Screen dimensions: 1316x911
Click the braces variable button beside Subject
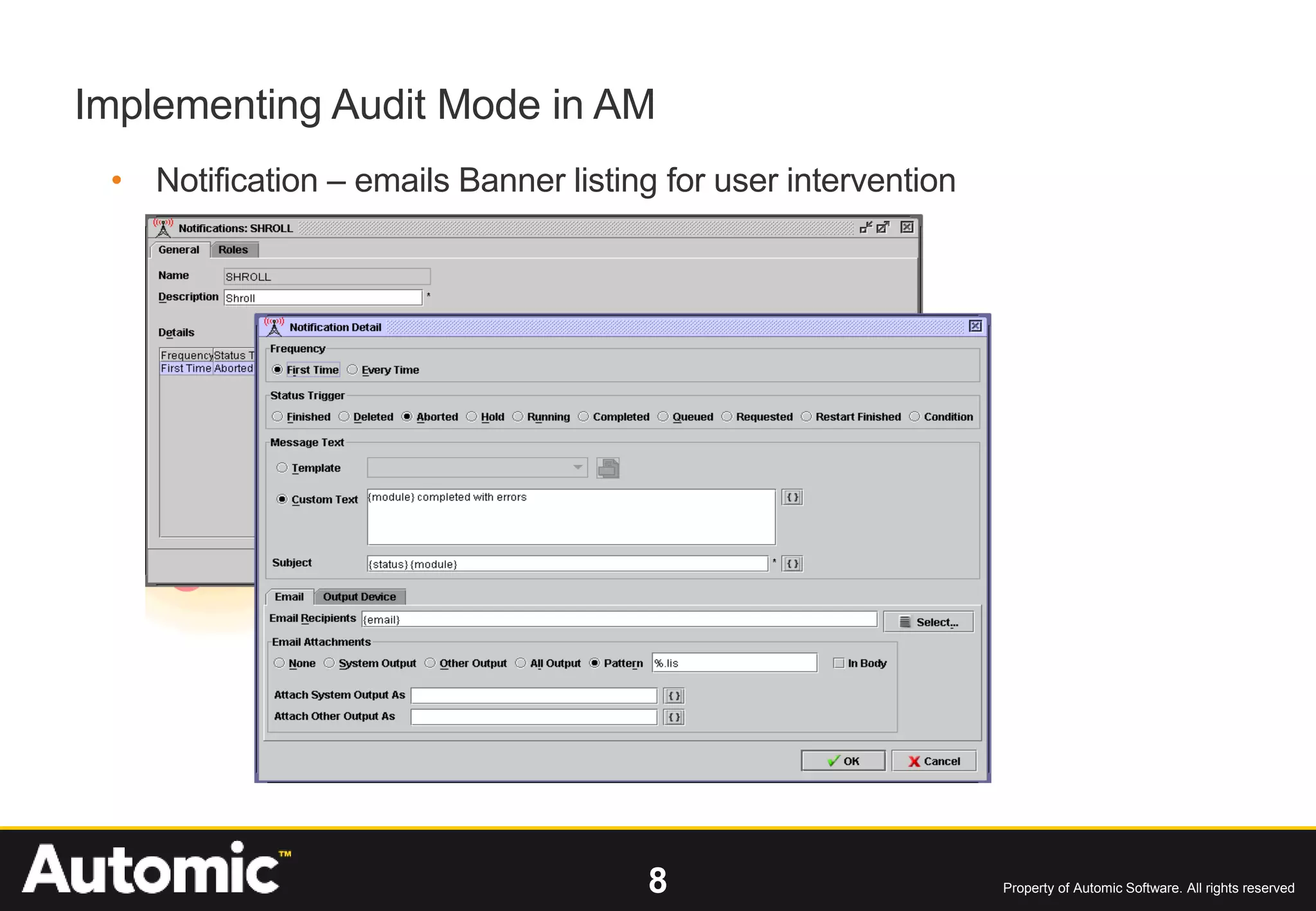(792, 564)
